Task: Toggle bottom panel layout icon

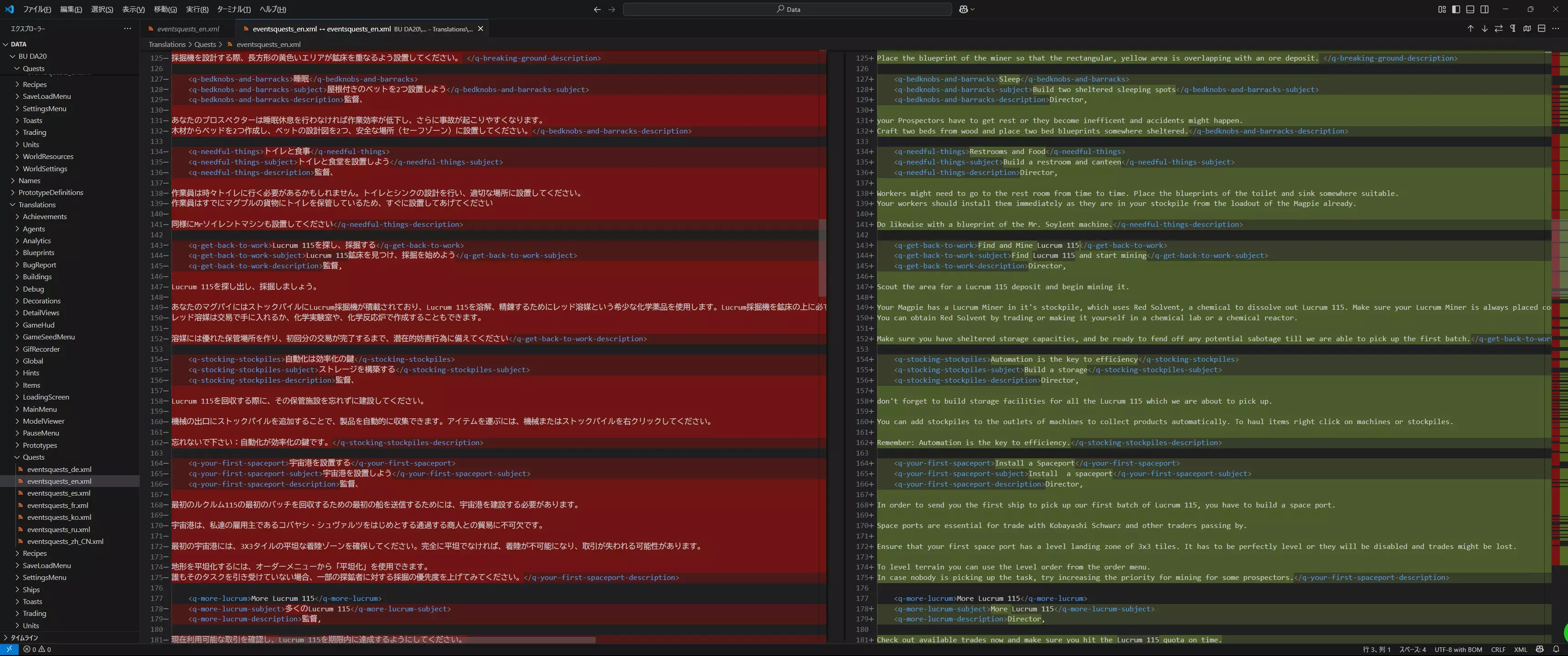Action: [1470, 9]
